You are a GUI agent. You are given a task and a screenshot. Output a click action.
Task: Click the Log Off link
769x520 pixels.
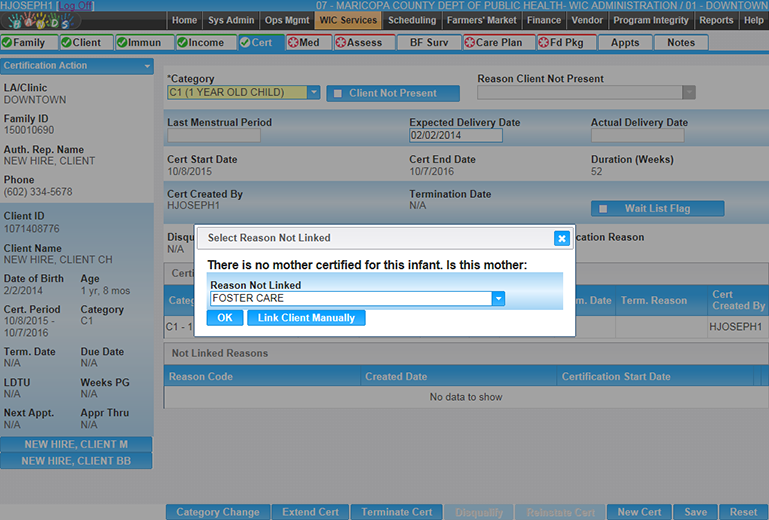click(x=76, y=6)
